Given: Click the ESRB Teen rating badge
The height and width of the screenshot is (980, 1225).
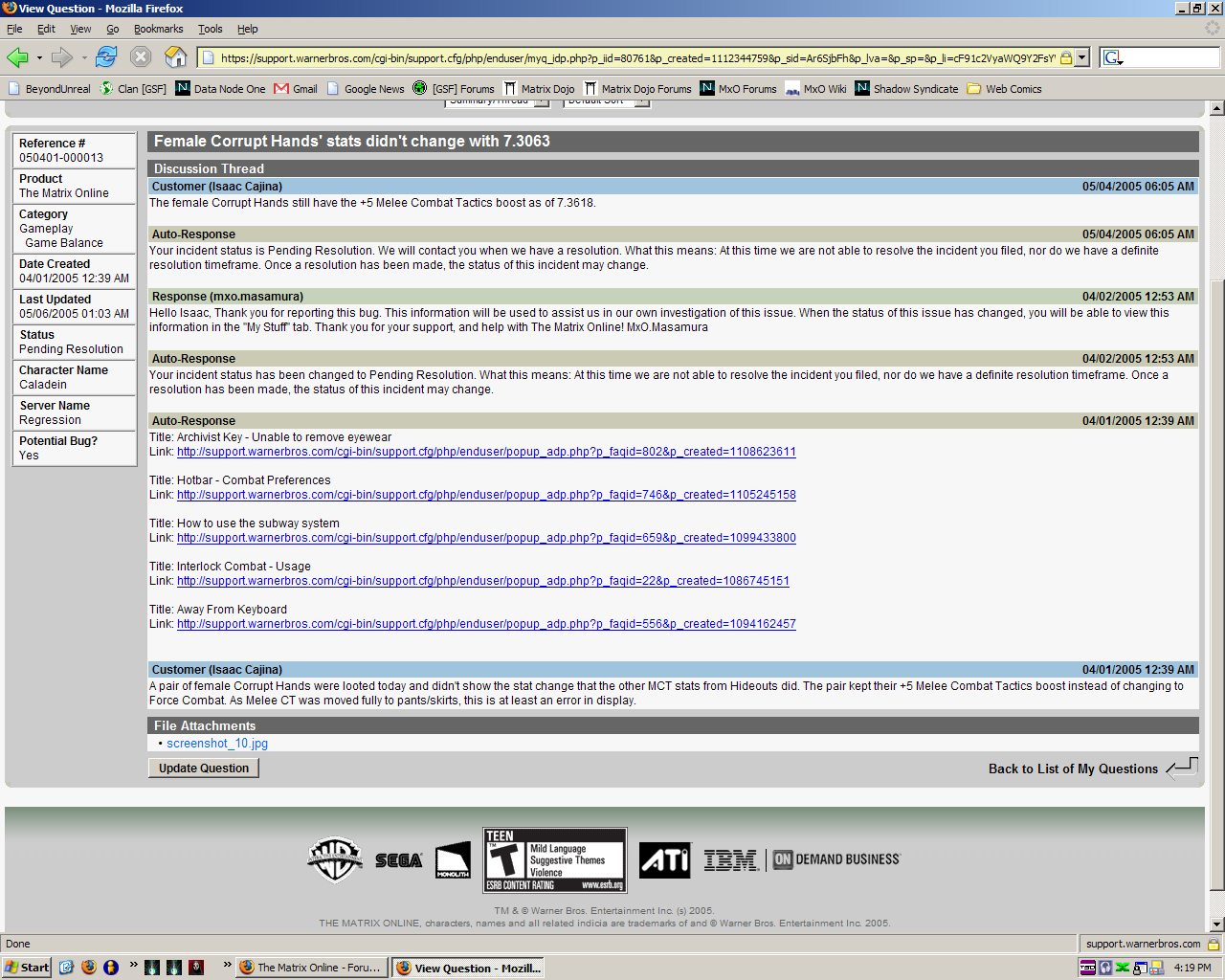Looking at the screenshot, I should [555, 860].
